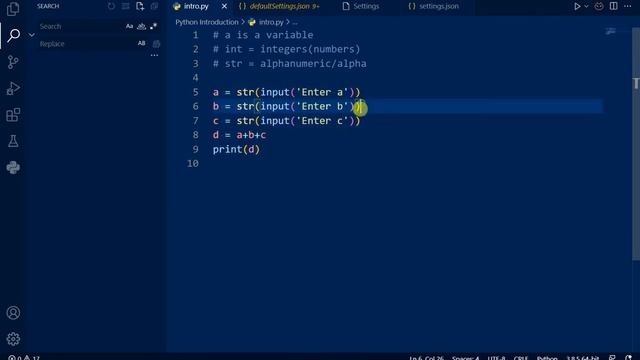Toggle Match Case in search box

129,26
